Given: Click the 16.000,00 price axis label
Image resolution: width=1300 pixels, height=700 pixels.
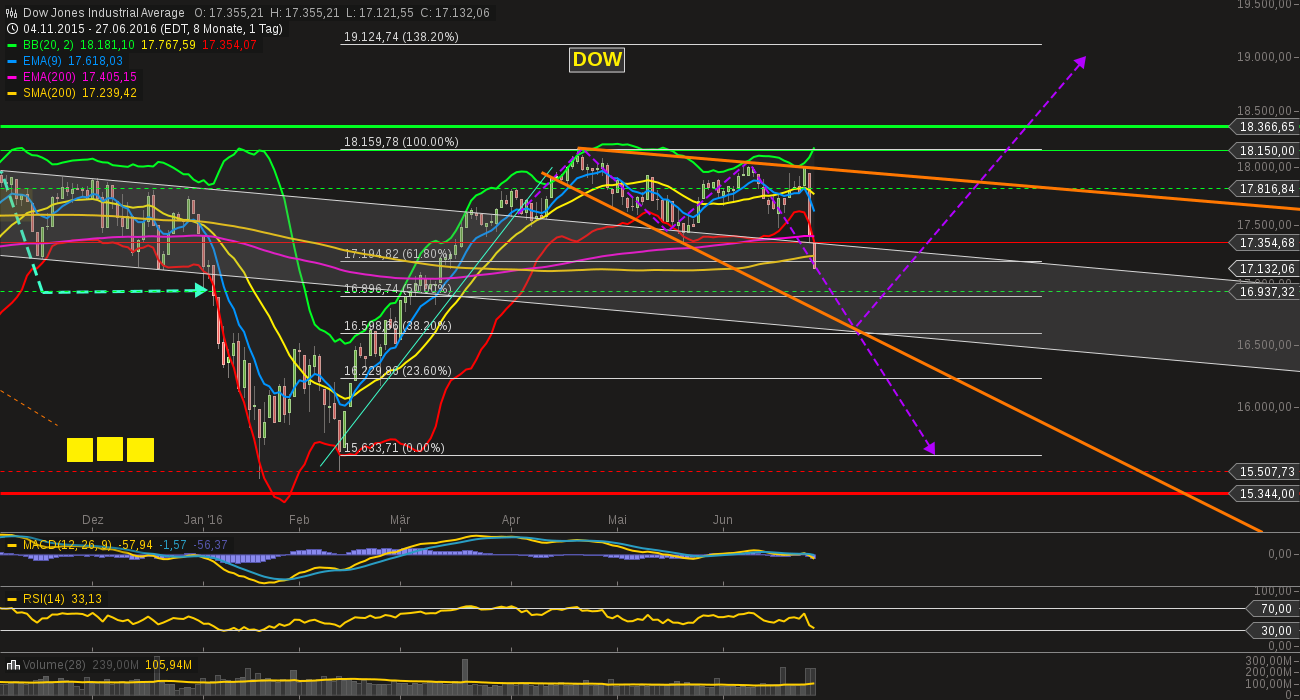Looking at the screenshot, I should 1264,407.
